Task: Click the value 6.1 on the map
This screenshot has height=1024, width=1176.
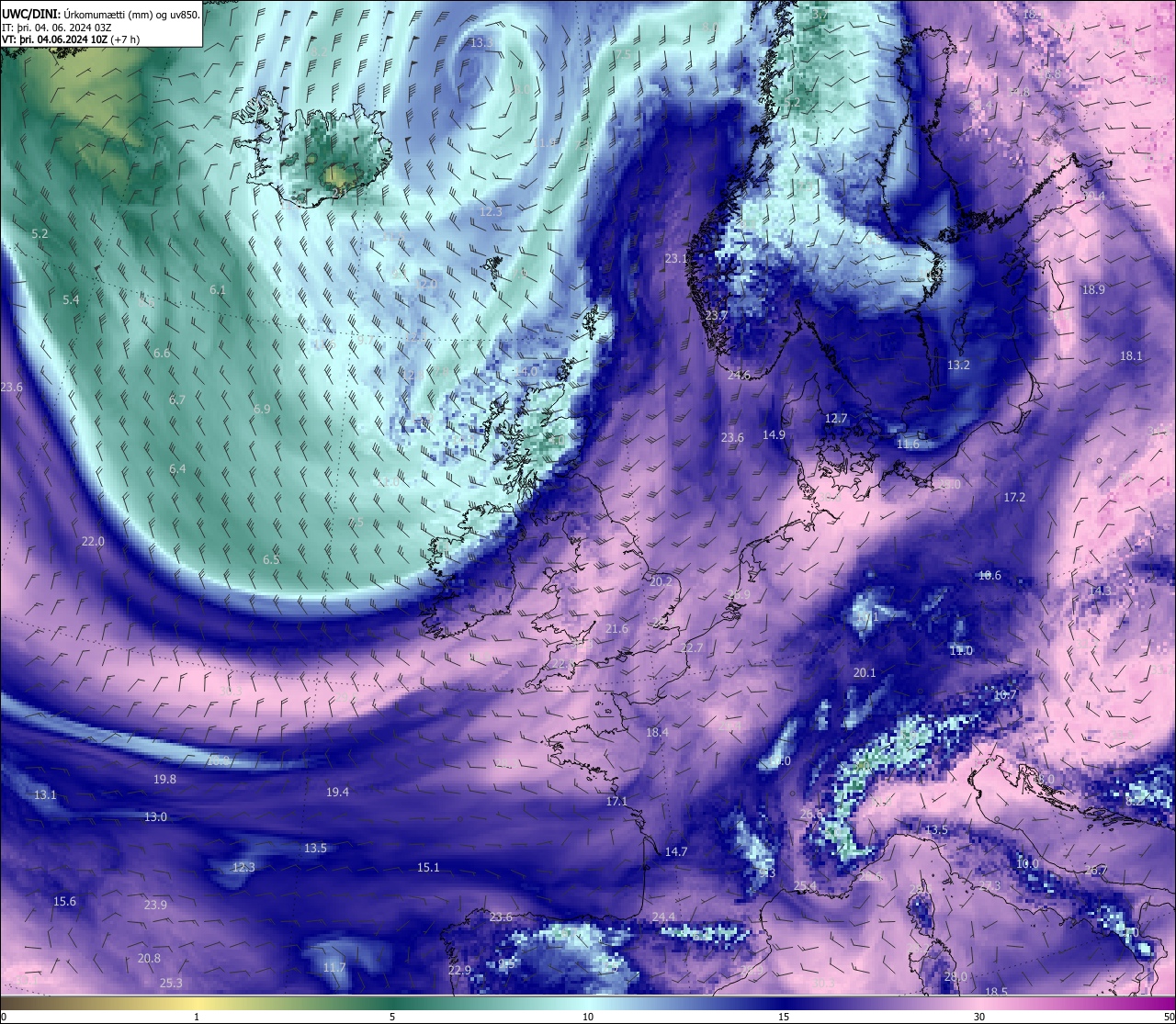Action: [218, 289]
